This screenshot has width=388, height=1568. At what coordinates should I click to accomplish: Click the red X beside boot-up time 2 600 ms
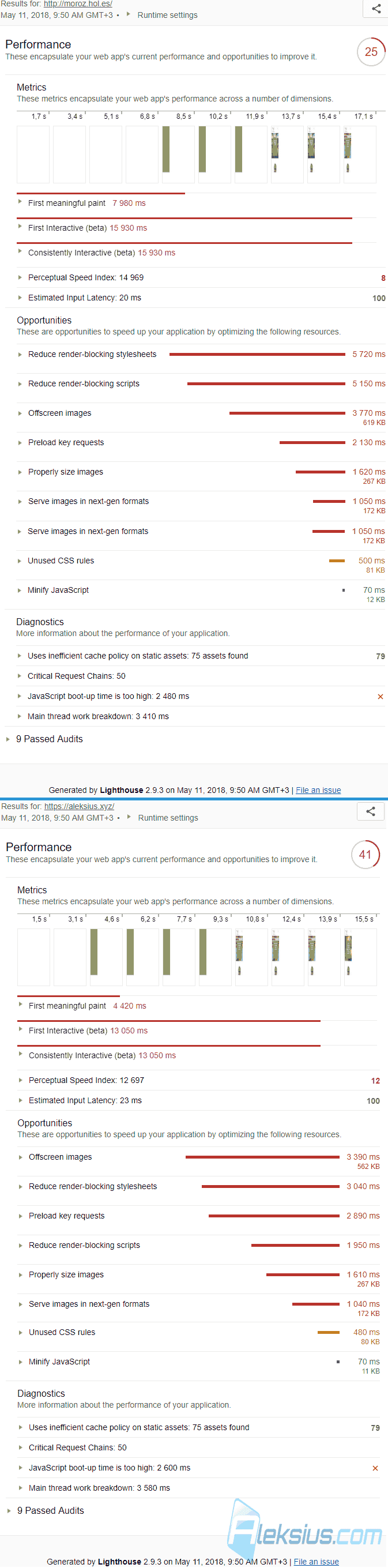click(375, 1468)
